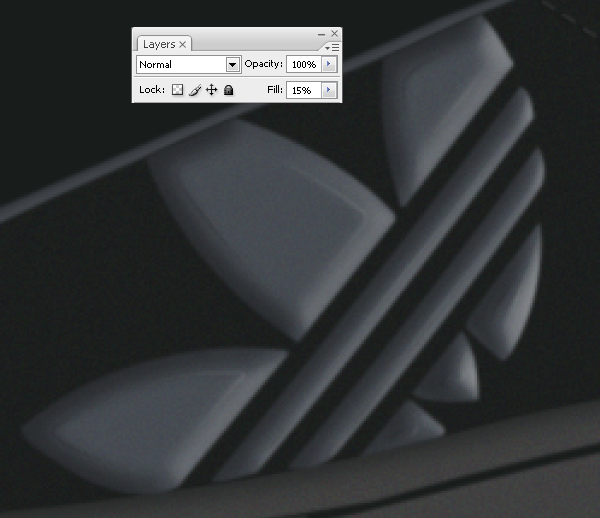The width and height of the screenshot is (600, 518).
Task: Click the Opacity 100% field
Action: coord(304,64)
